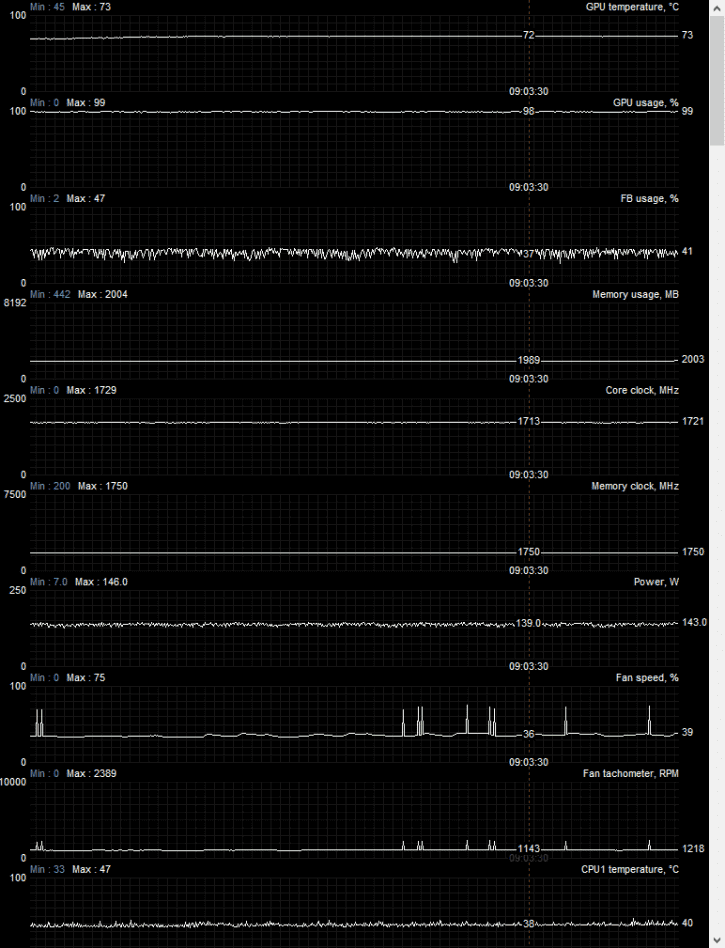Click the Memory usage, MB label
The image size is (725, 948).
pos(635,294)
